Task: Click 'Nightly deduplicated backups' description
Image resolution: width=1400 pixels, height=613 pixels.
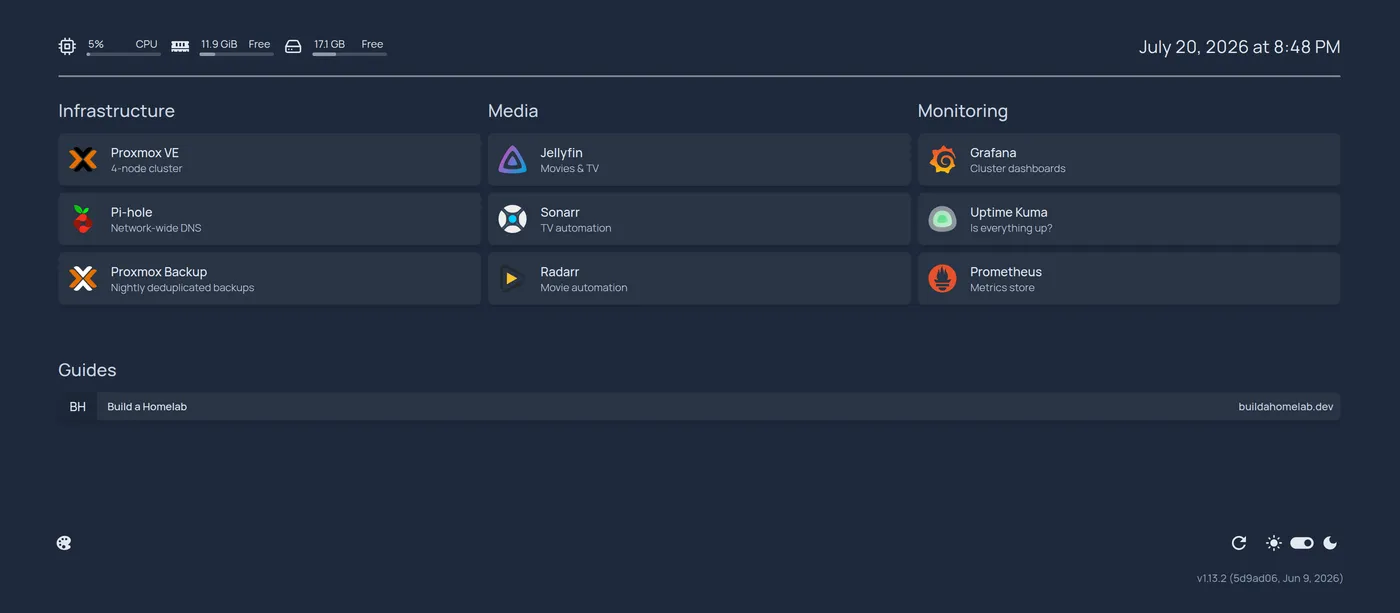Action: tap(182, 288)
